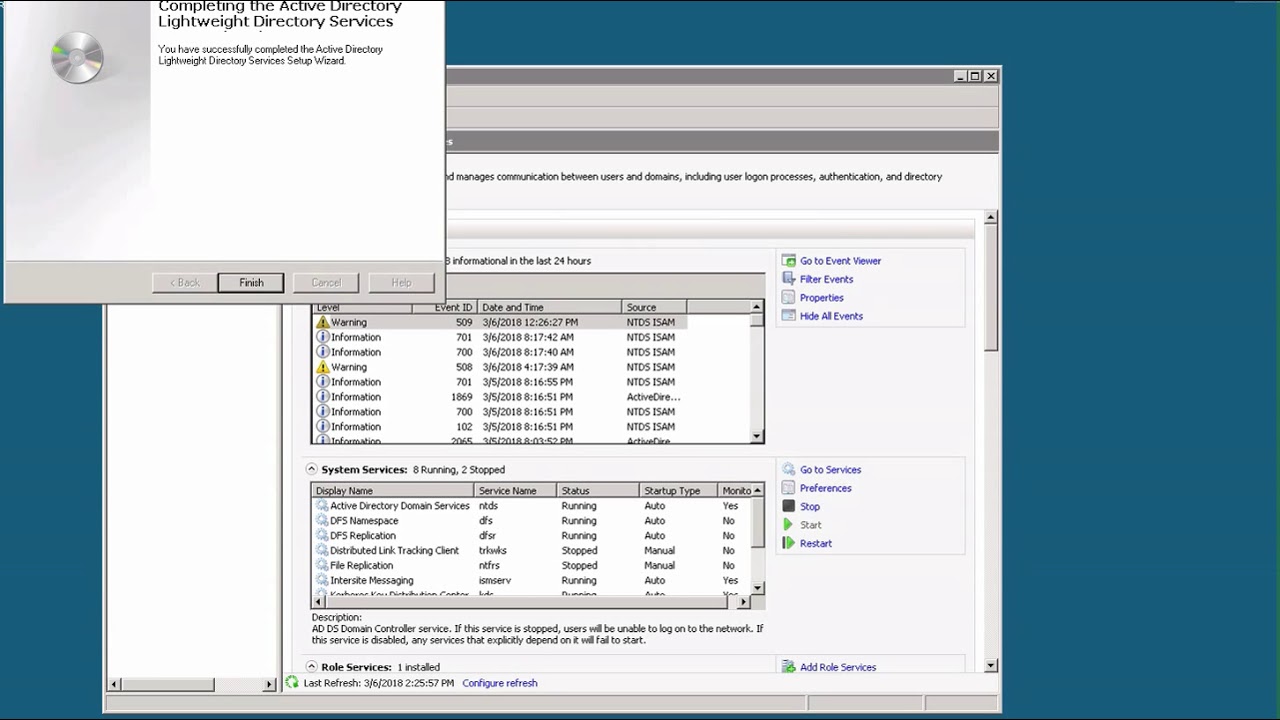Select DFS Namespace service icon
The height and width of the screenshot is (720, 1280).
click(x=322, y=521)
